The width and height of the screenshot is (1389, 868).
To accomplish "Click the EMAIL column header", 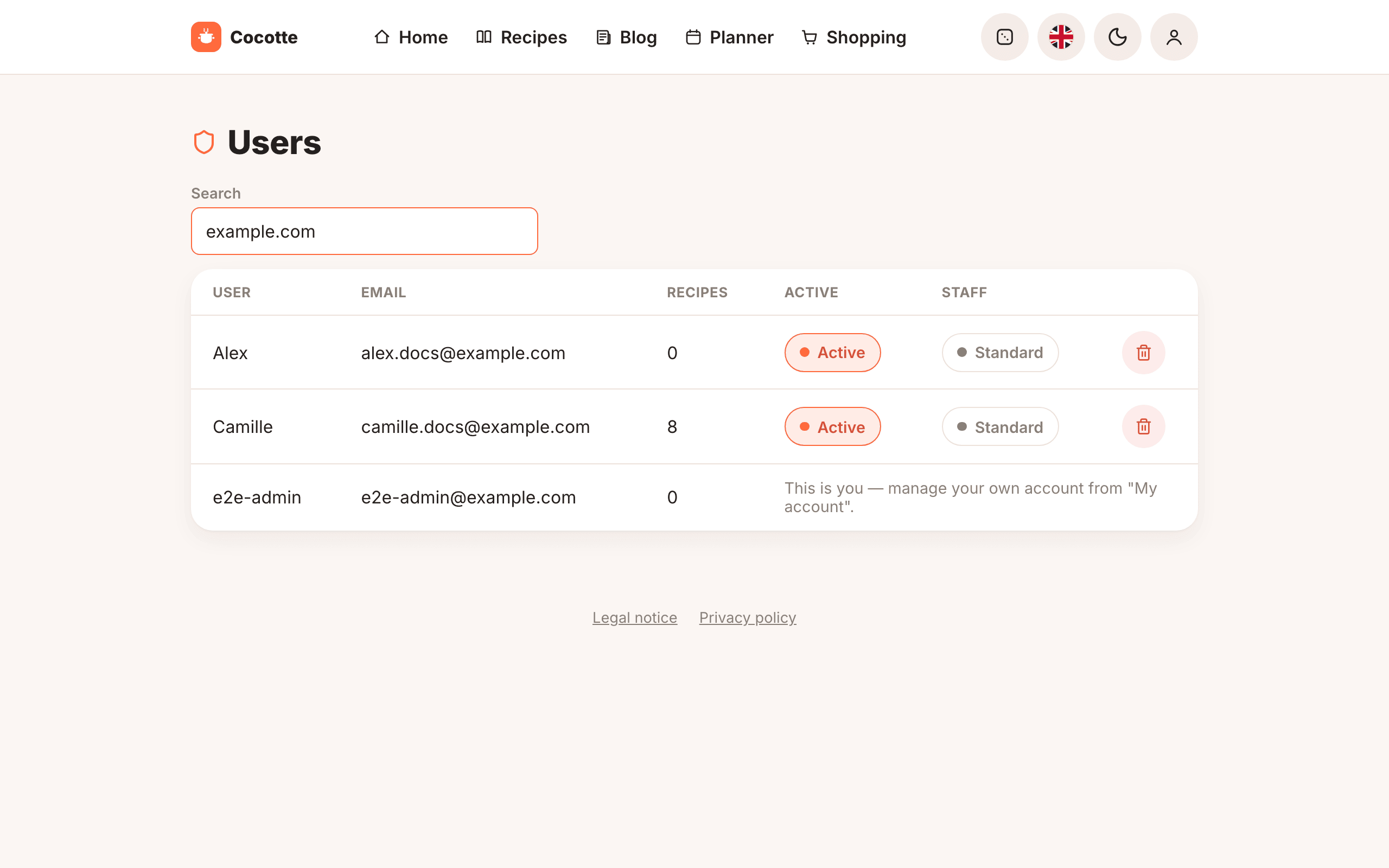I will point(384,292).
